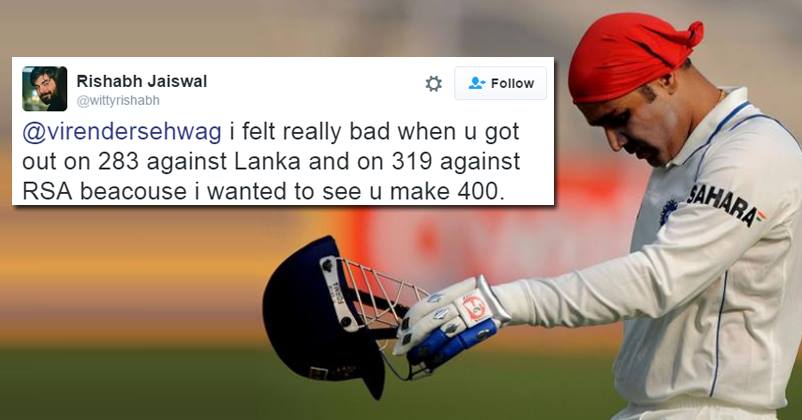Open the gear settings icon on tweet
The height and width of the screenshot is (420, 802).
(x=433, y=83)
